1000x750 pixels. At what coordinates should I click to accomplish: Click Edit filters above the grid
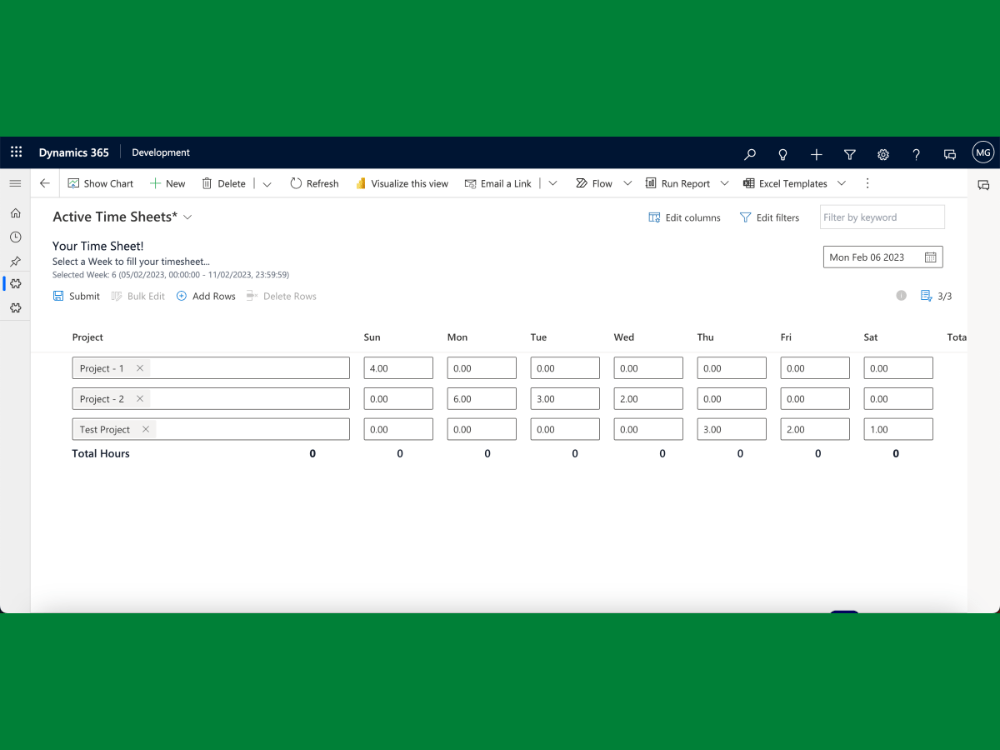769,217
